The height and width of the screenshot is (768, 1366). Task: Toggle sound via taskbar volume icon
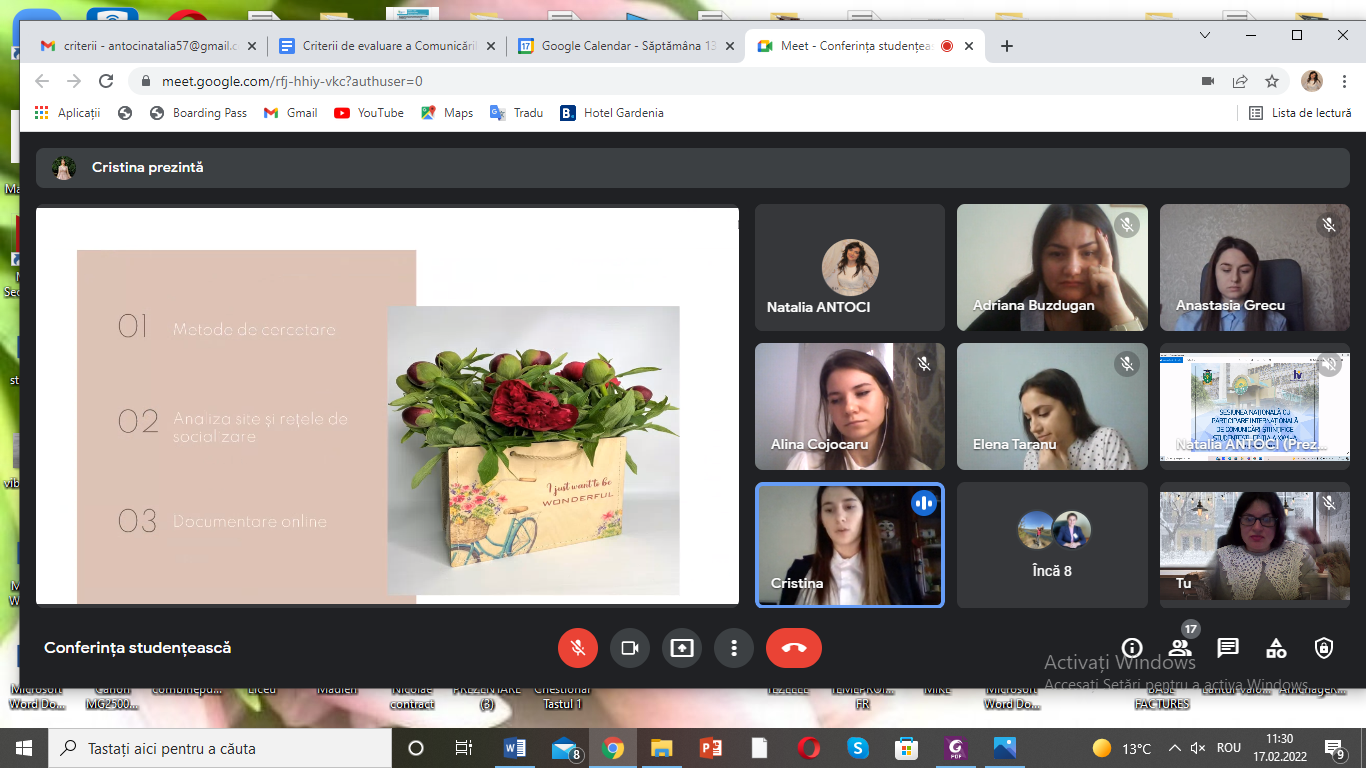tap(1198, 748)
